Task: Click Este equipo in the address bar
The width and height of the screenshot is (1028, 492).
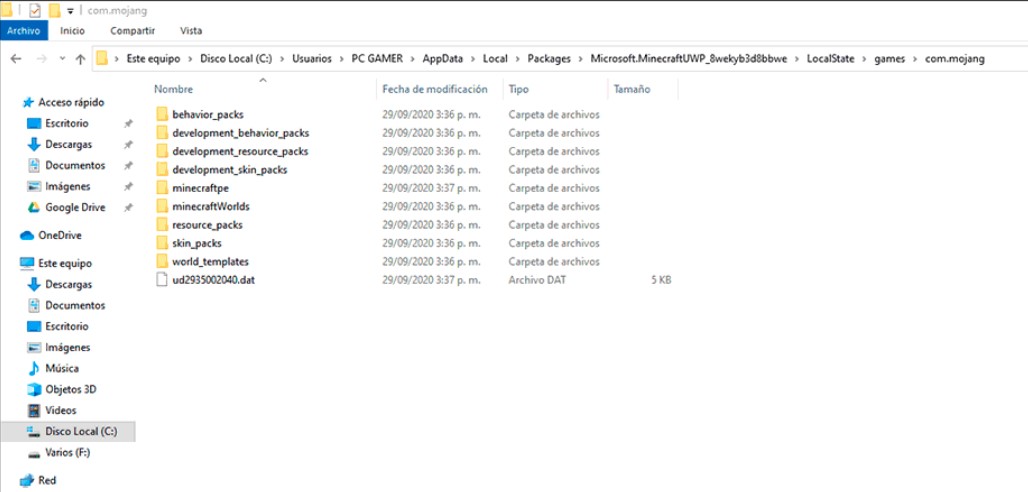Action: (x=151, y=58)
